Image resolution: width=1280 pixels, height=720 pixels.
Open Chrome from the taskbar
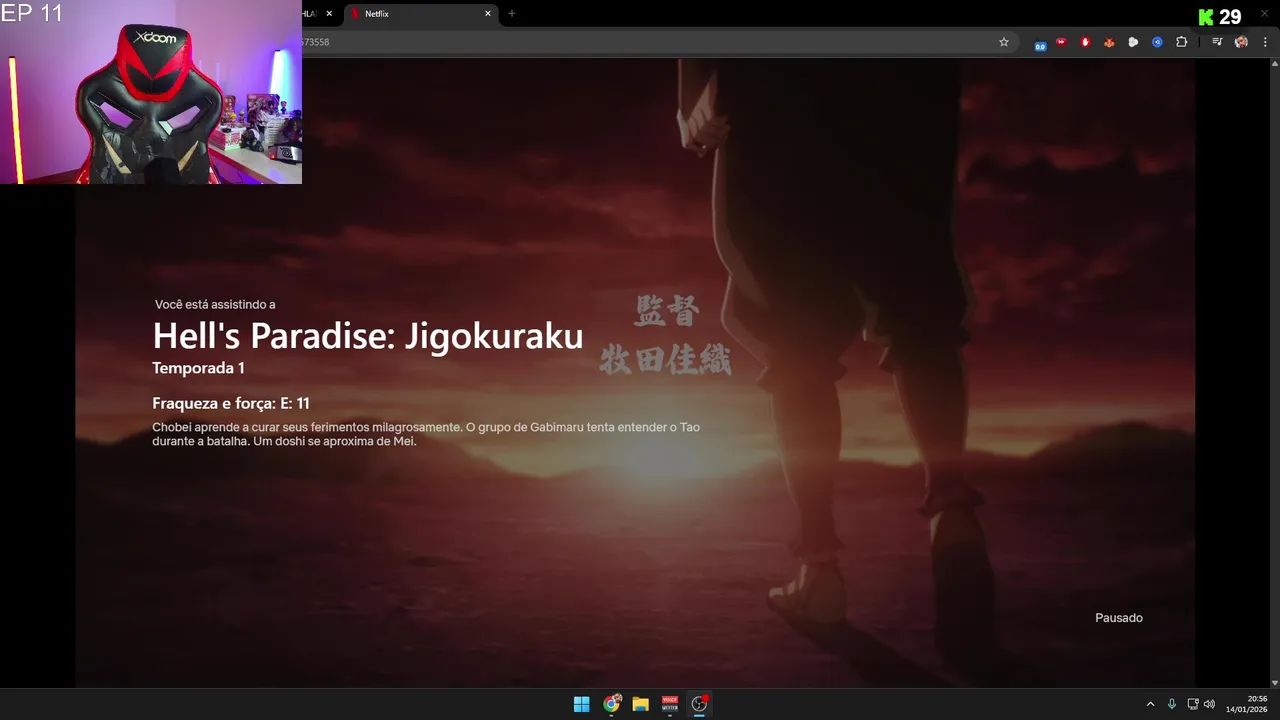611,704
